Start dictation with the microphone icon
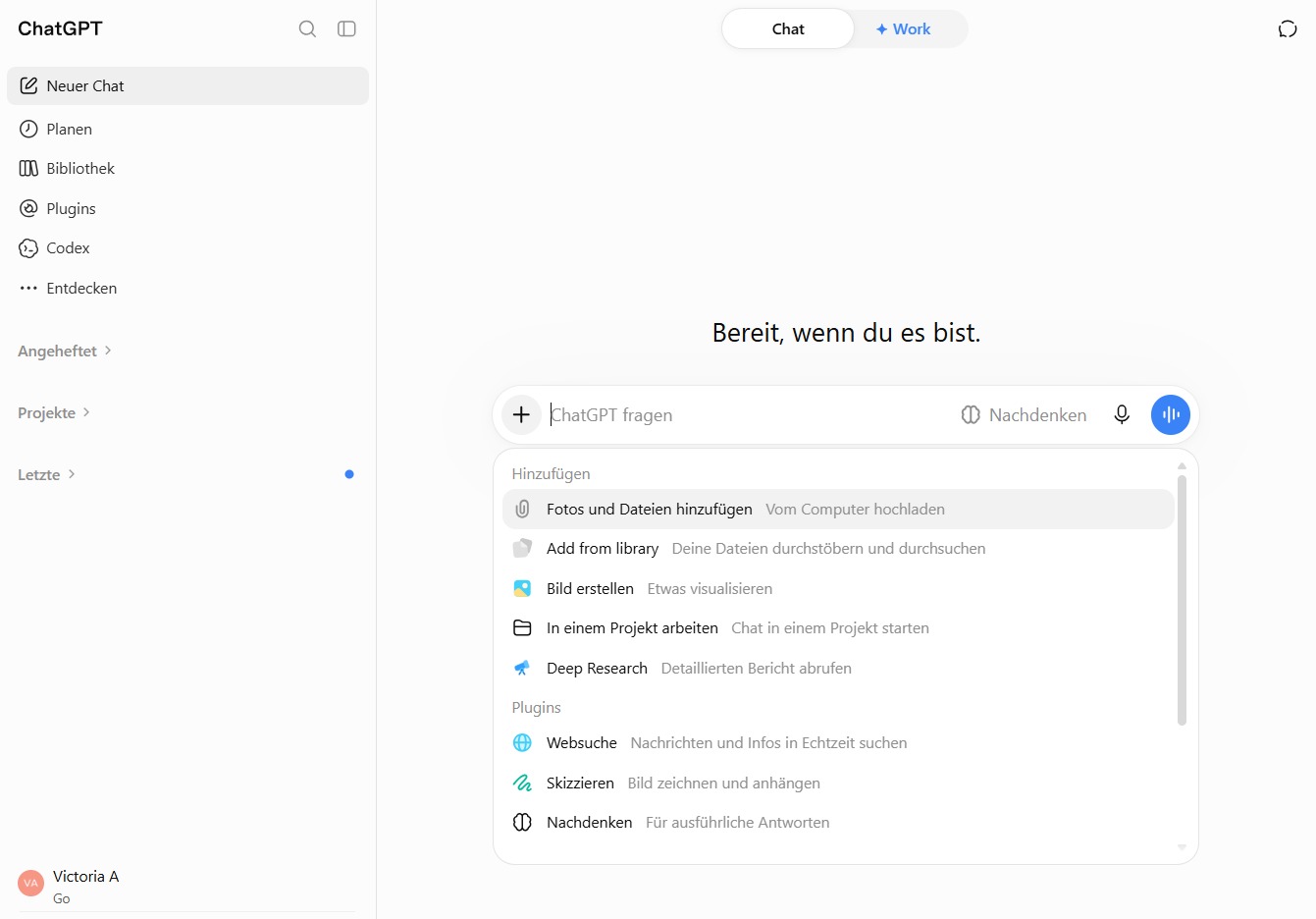This screenshot has height=919, width=1316. 1122,414
